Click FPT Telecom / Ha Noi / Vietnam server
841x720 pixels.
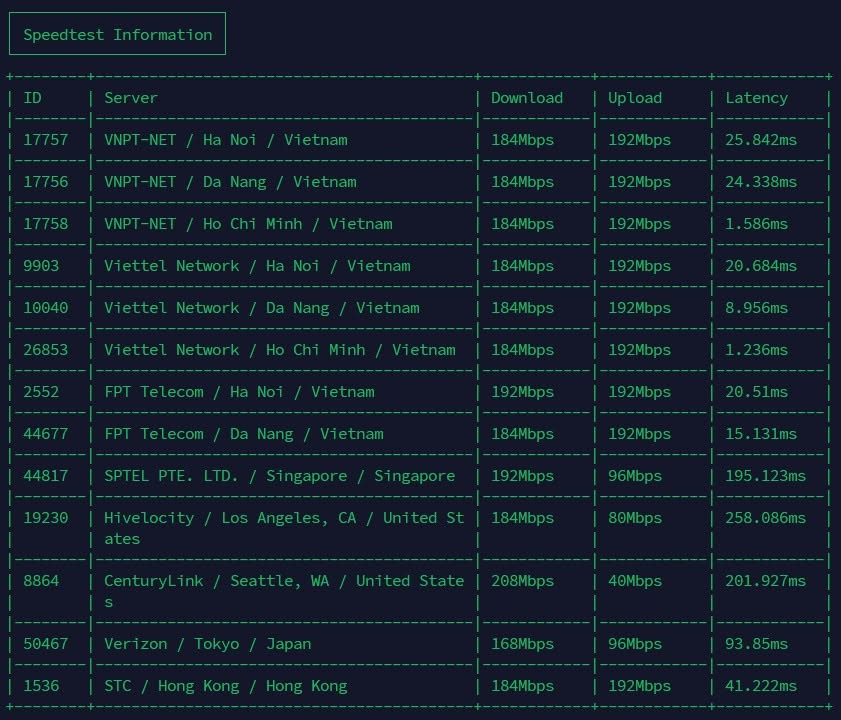pos(239,392)
